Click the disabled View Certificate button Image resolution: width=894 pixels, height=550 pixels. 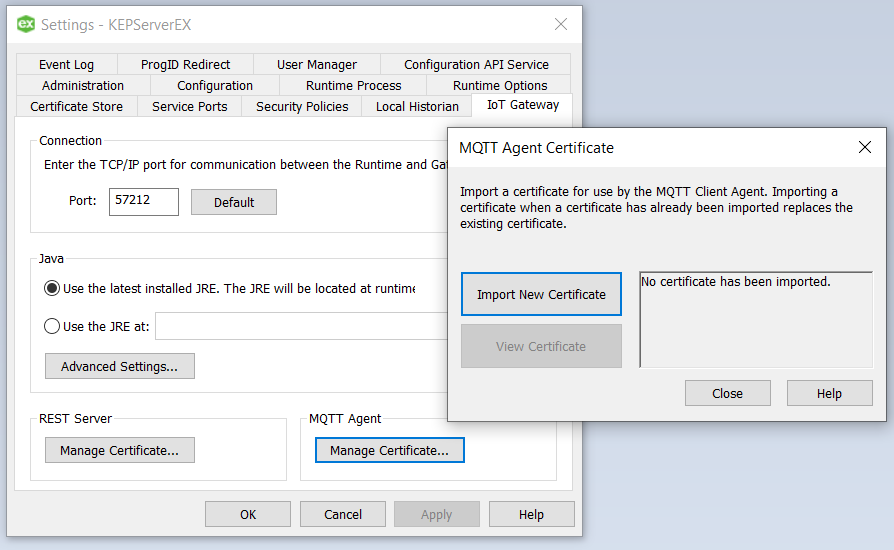541,346
